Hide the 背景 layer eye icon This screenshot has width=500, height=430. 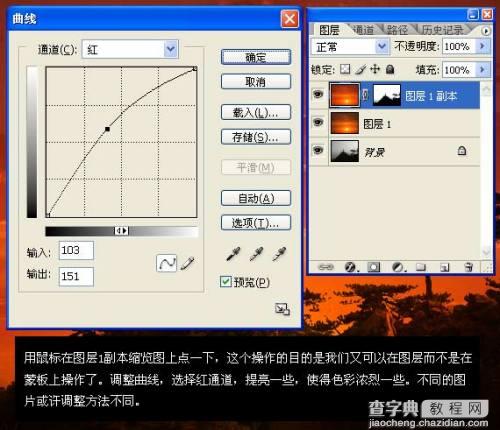(318, 150)
